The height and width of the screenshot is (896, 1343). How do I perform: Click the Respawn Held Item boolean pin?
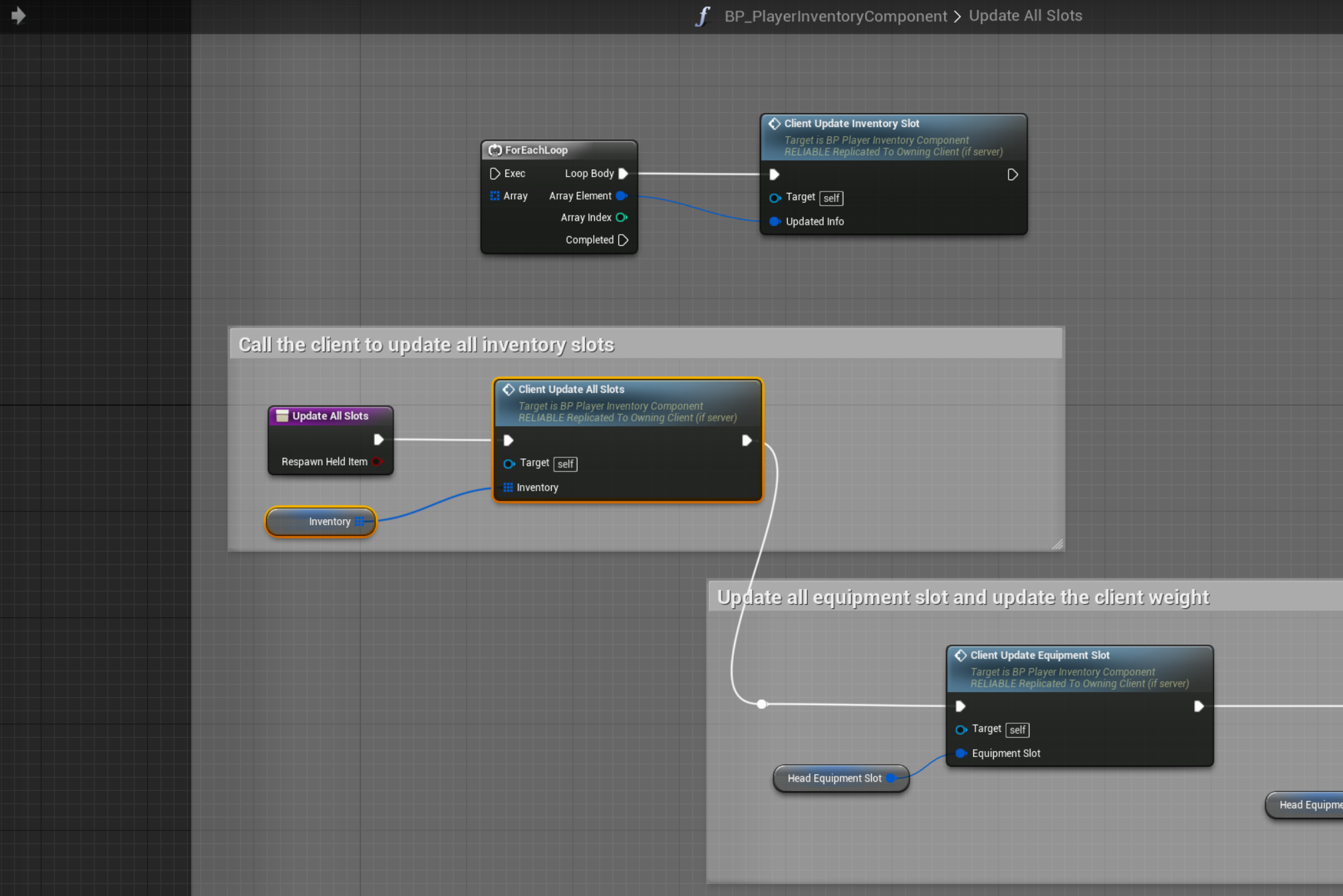[x=377, y=461]
